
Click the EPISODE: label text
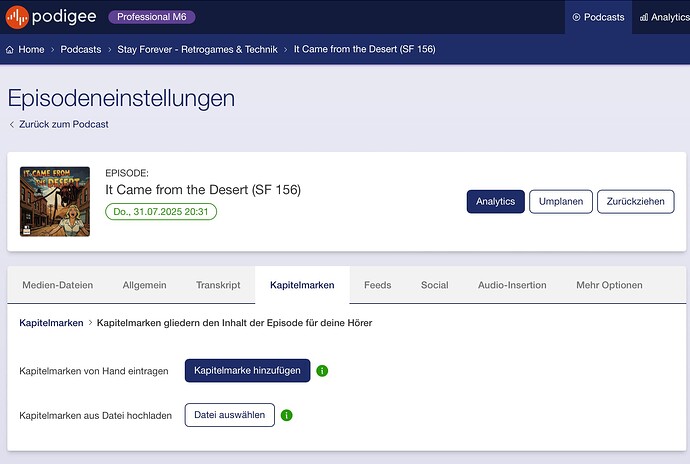coord(127,173)
